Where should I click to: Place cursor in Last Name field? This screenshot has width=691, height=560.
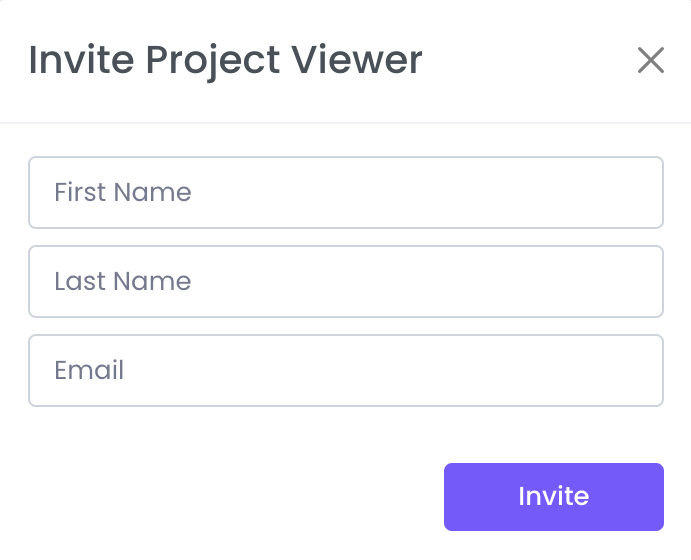click(x=346, y=281)
